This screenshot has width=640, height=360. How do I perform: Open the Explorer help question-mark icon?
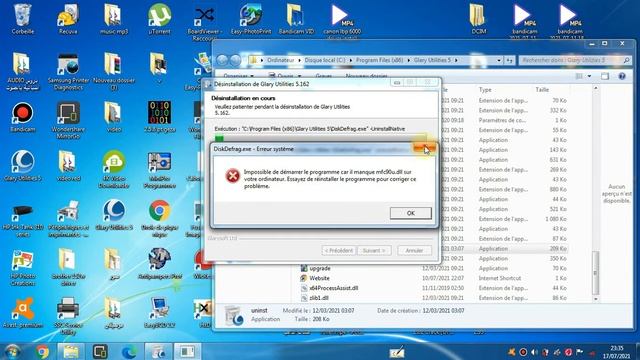622,76
